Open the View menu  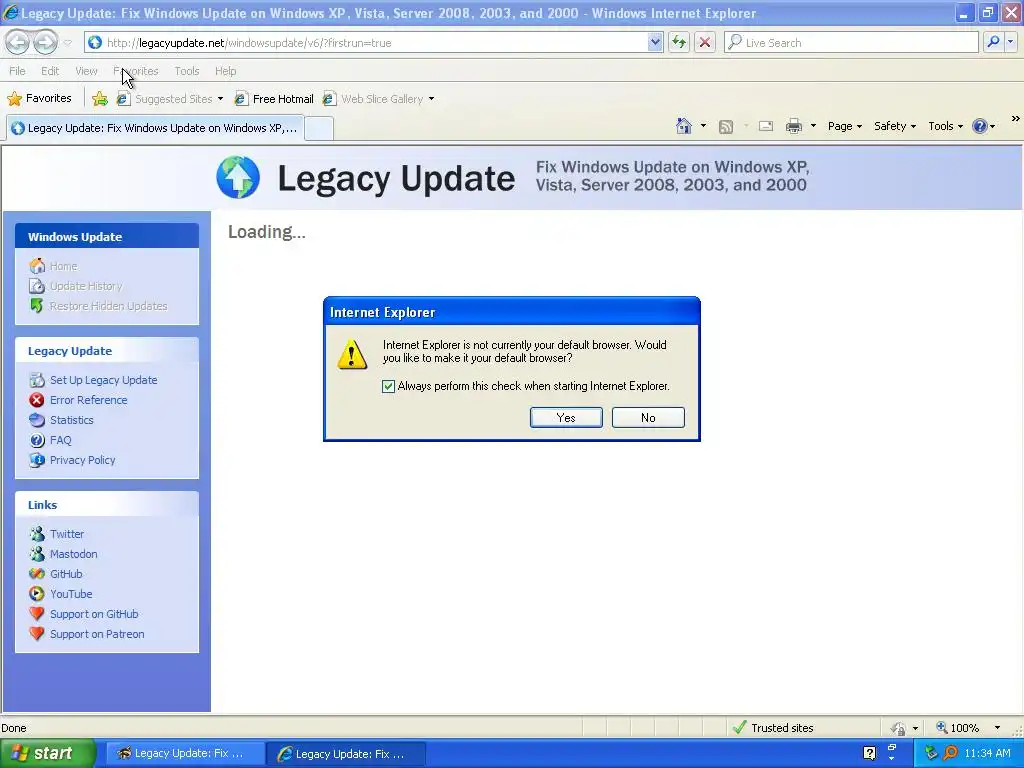[x=86, y=71]
